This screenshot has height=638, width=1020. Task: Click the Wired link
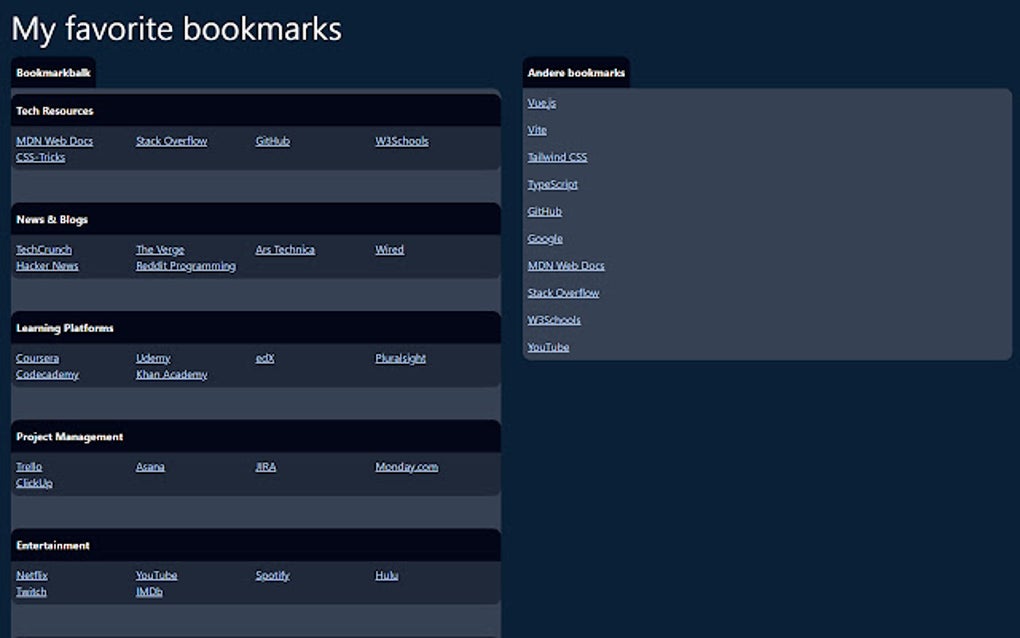(x=390, y=250)
